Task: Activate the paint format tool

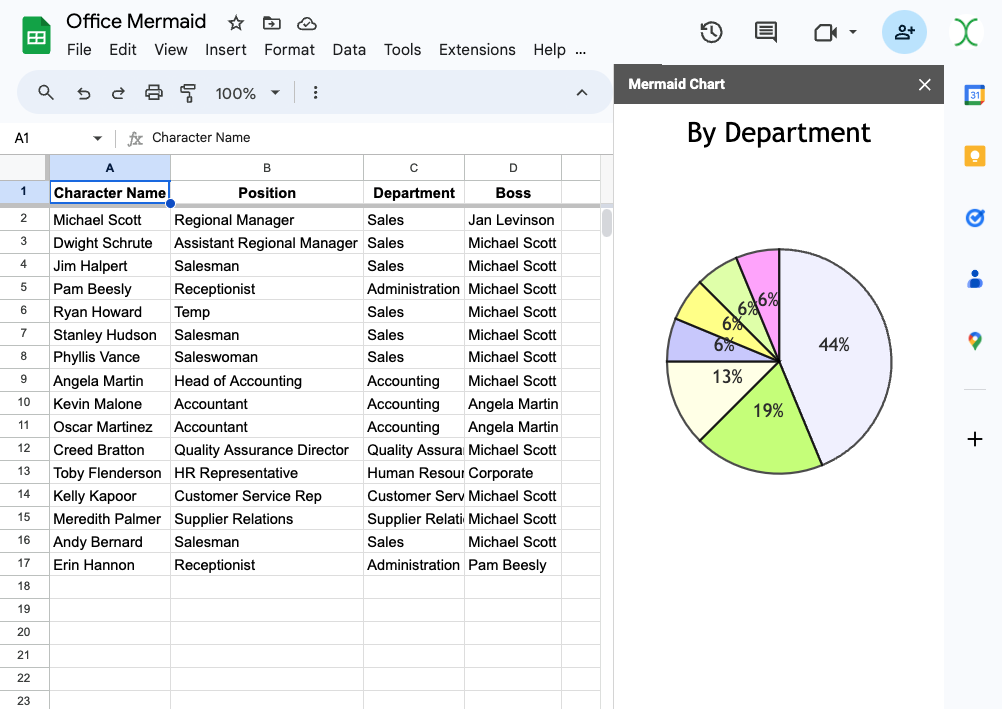Action: [x=188, y=93]
